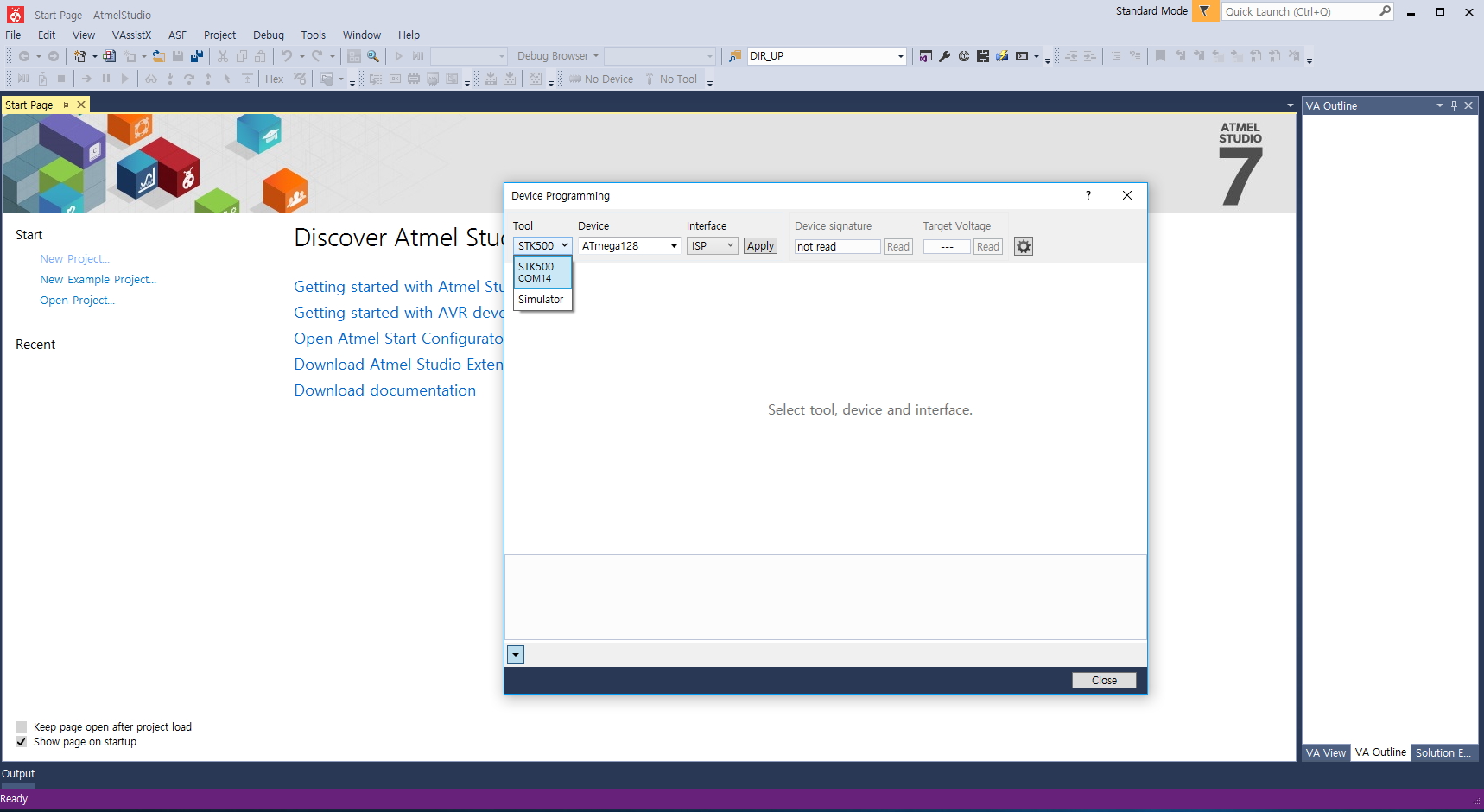Click the New Project... link
This screenshot has width=1484, height=812.
tap(74, 259)
